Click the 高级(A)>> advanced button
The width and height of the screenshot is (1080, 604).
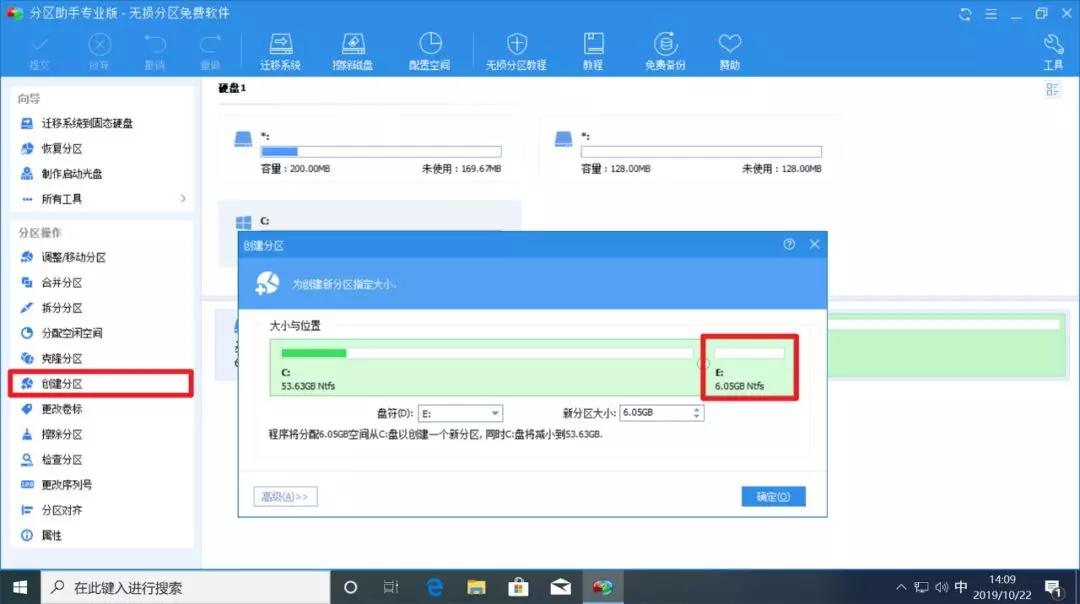[x=285, y=496]
